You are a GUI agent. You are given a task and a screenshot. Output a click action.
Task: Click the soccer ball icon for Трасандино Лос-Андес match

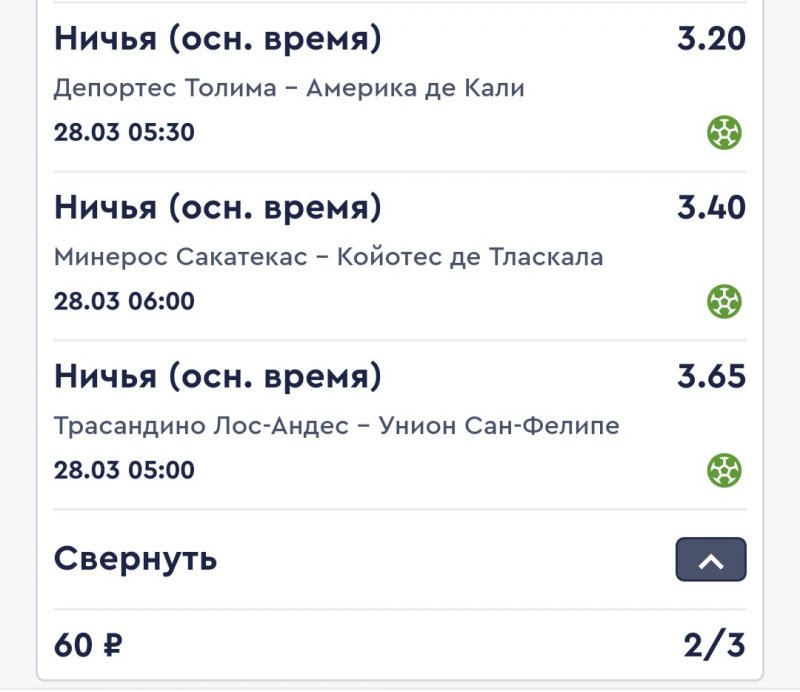[x=725, y=469]
